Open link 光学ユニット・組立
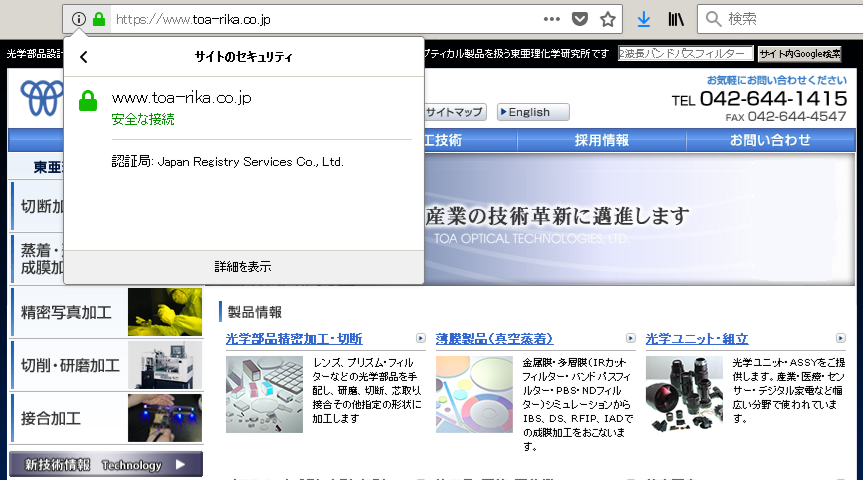 click(x=697, y=339)
